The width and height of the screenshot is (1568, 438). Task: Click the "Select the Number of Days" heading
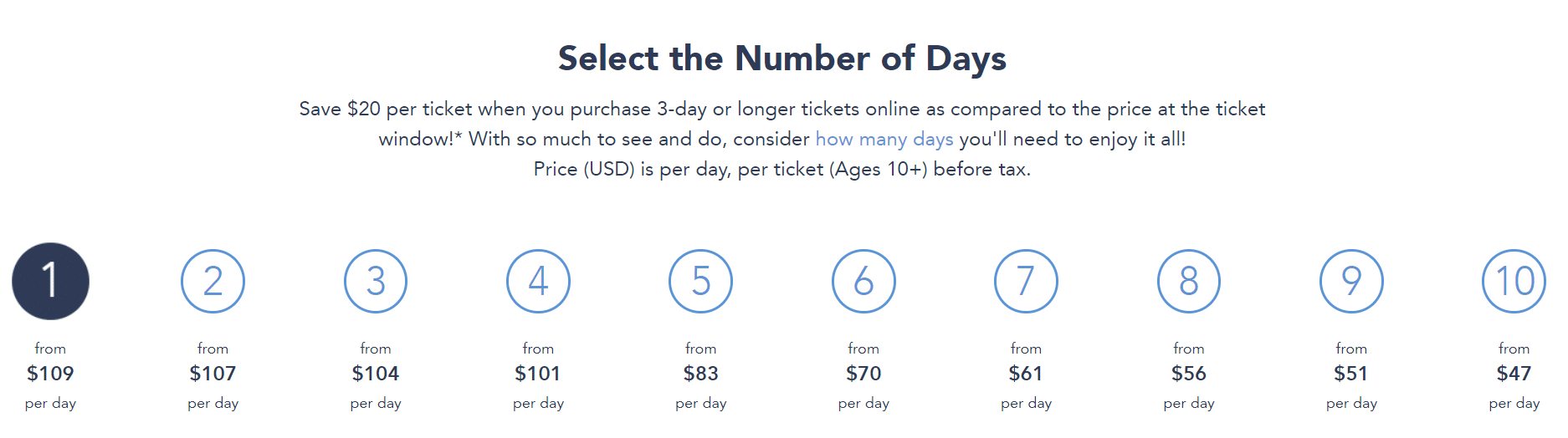(x=782, y=59)
